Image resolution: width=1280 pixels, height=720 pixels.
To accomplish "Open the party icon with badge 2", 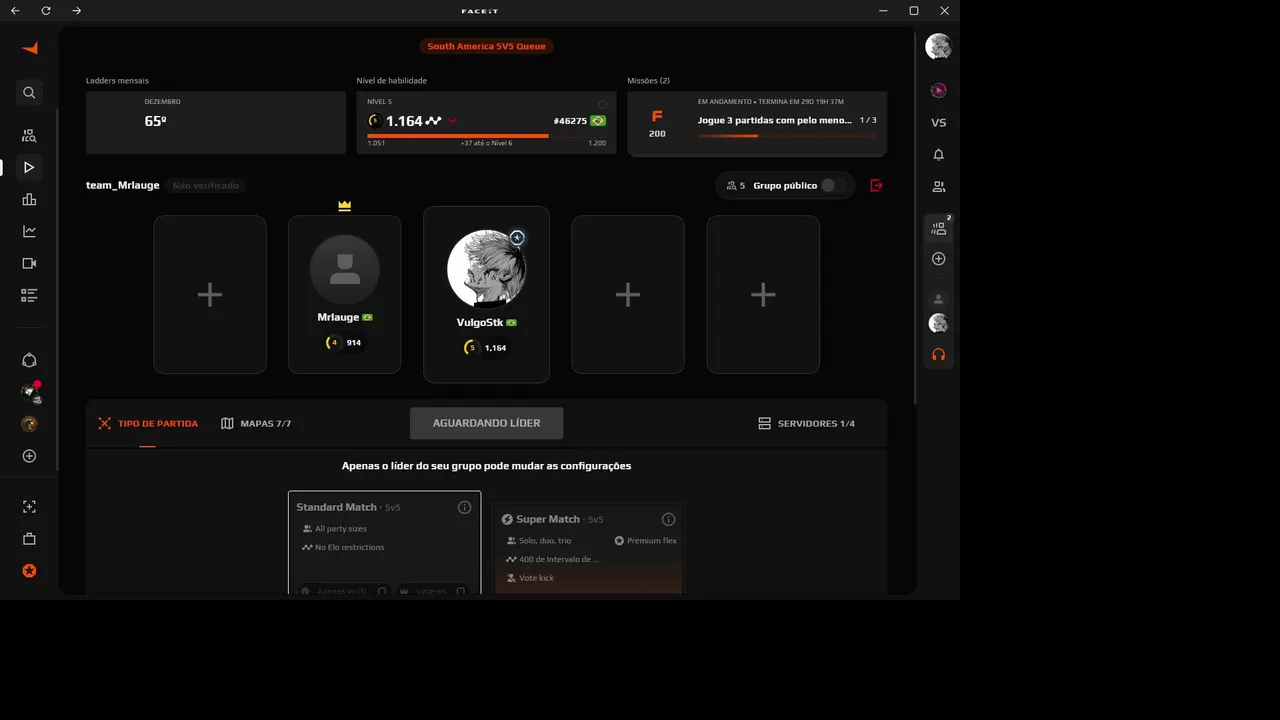I will pyautogui.click(x=938, y=227).
